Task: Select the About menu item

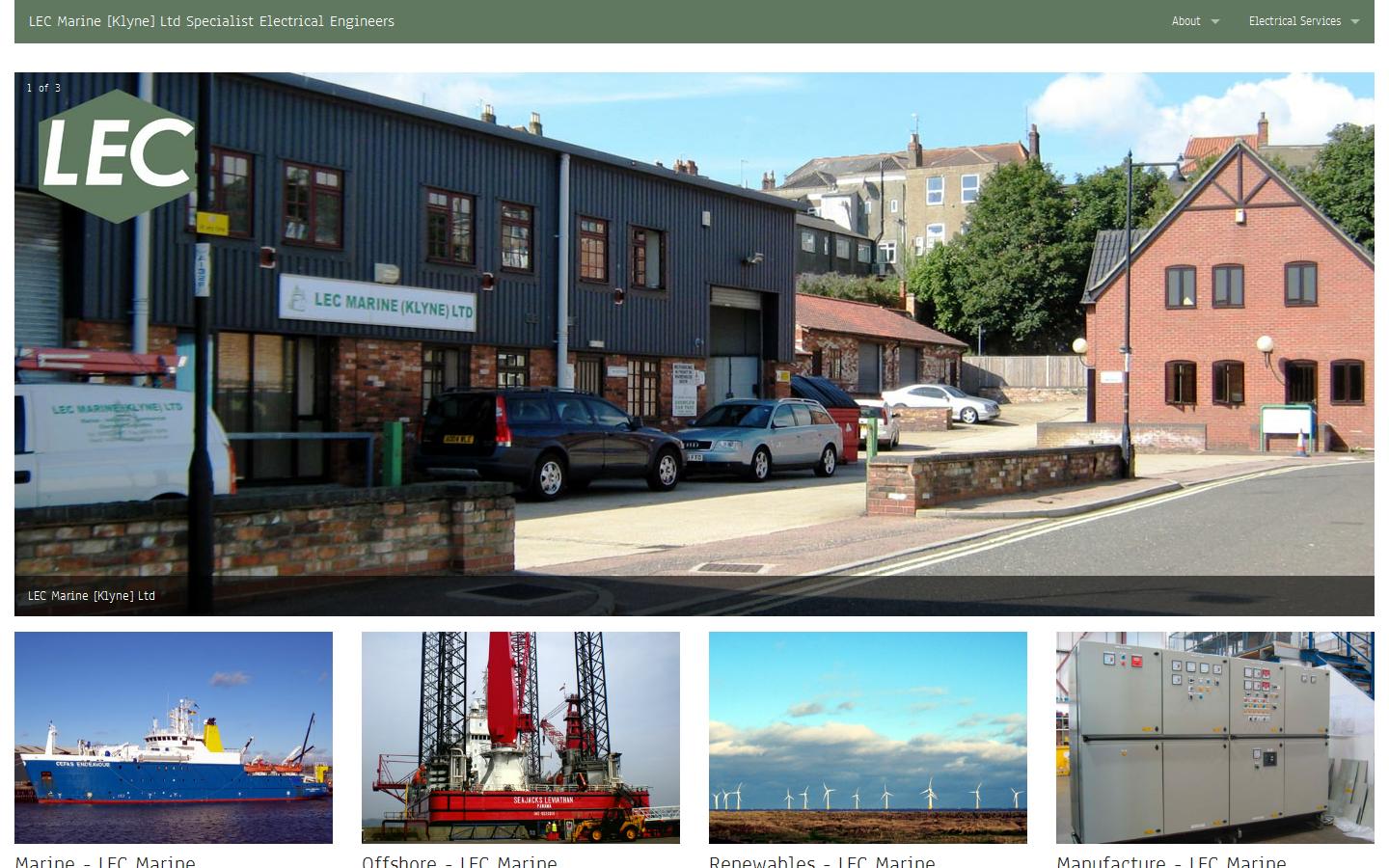Action: 1185,21
